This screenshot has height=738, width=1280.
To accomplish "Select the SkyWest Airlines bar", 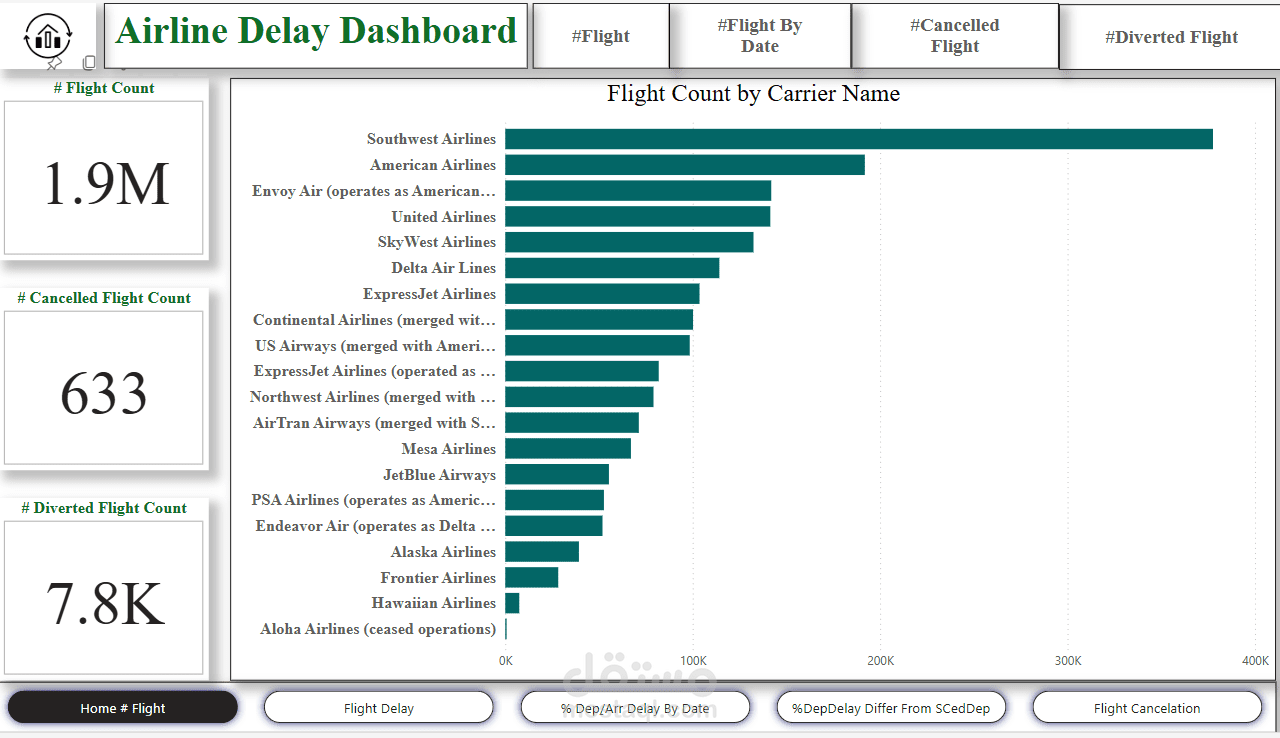I will pyautogui.click(x=629, y=242).
